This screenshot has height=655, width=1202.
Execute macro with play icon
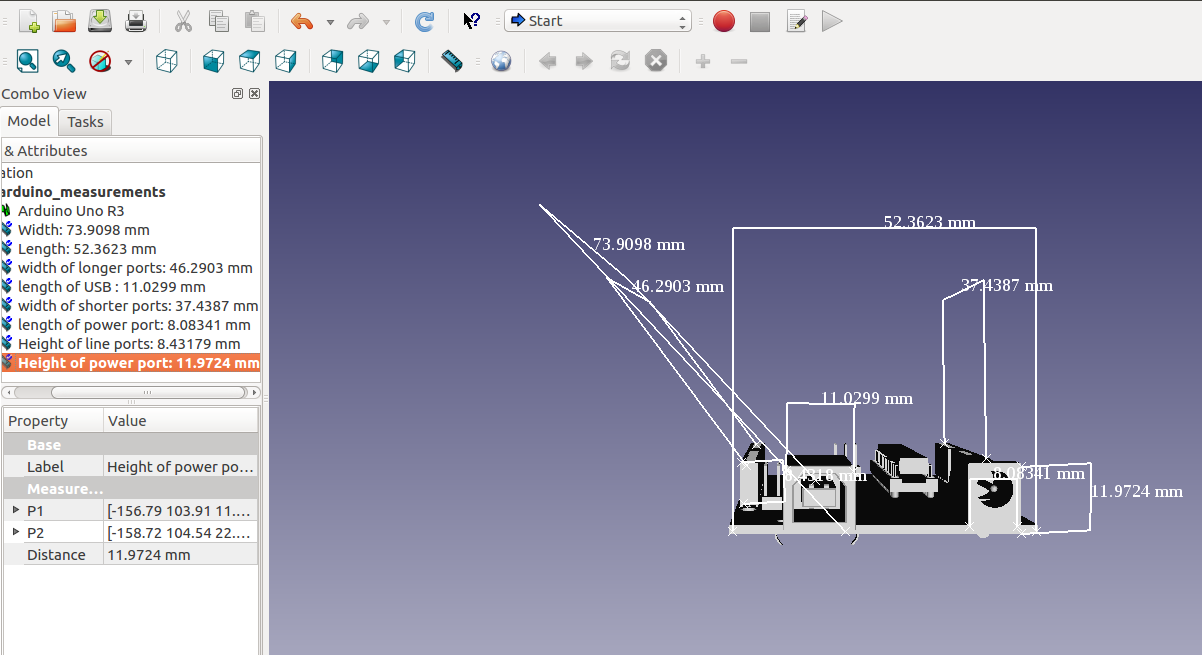click(832, 21)
